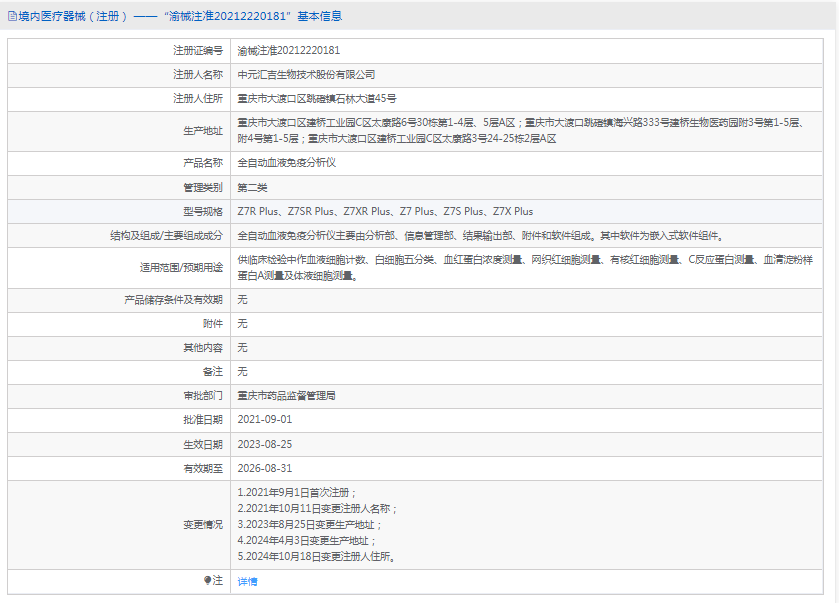Click the 型号规格 label
Image resolution: width=839 pixels, height=603 pixels.
(203, 211)
